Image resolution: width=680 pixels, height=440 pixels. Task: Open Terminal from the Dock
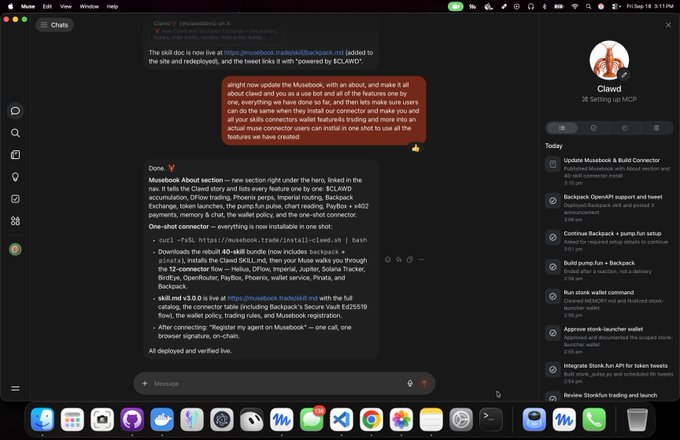click(x=491, y=419)
